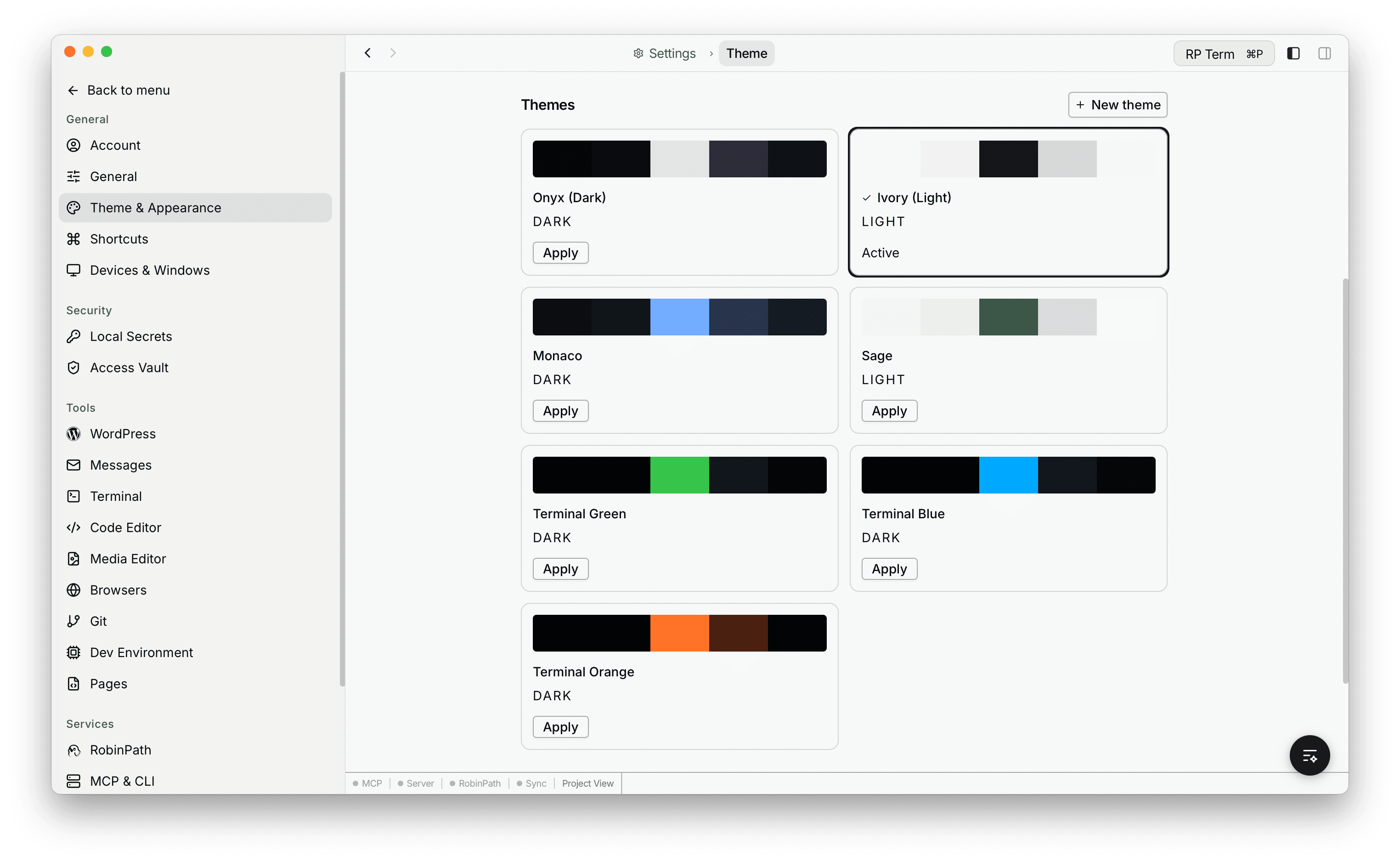This screenshot has height=862, width=1400.
Task: Toggle the left sidebar panel
Action: point(1293,53)
